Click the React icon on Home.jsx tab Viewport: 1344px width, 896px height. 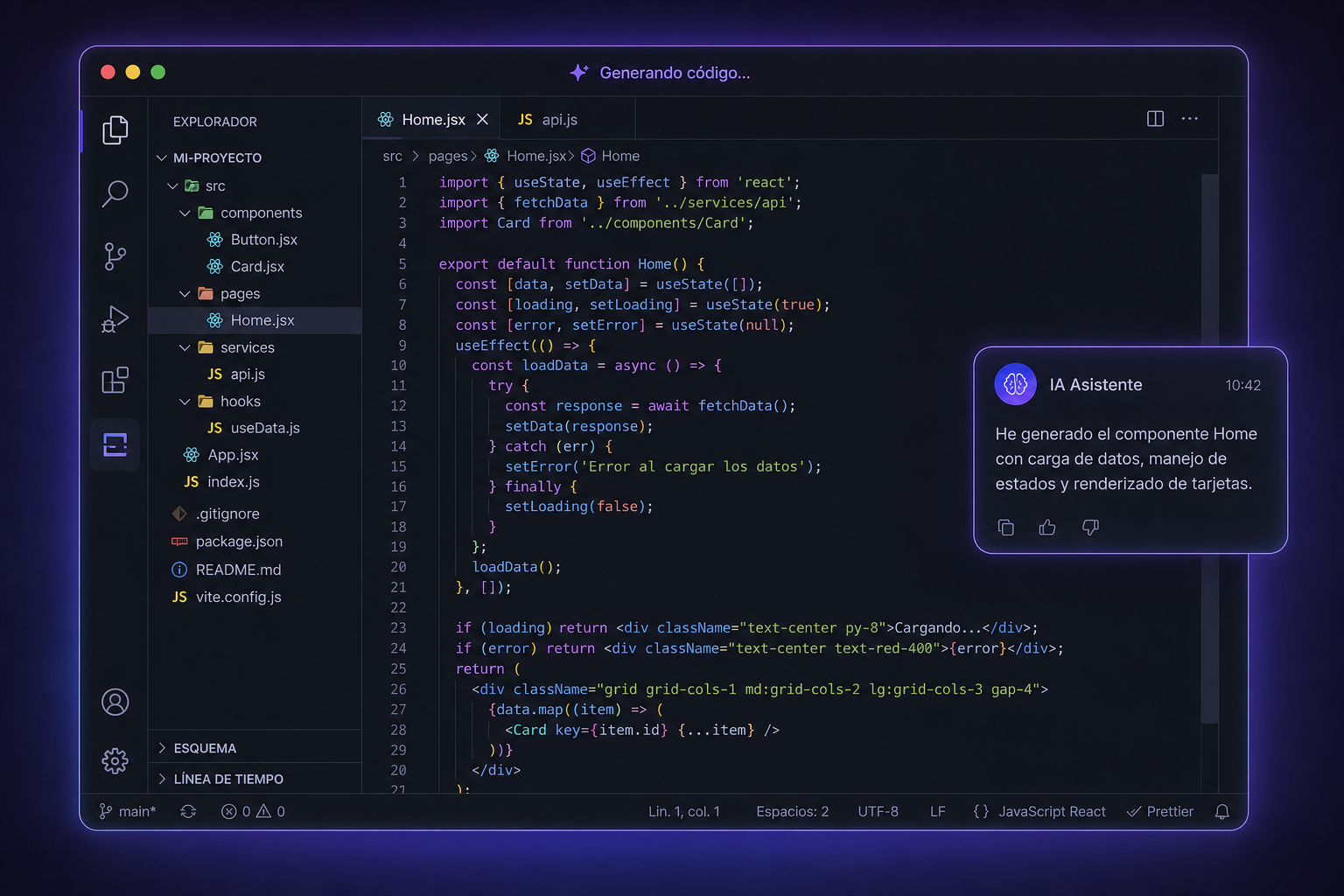(x=386, y=120)
